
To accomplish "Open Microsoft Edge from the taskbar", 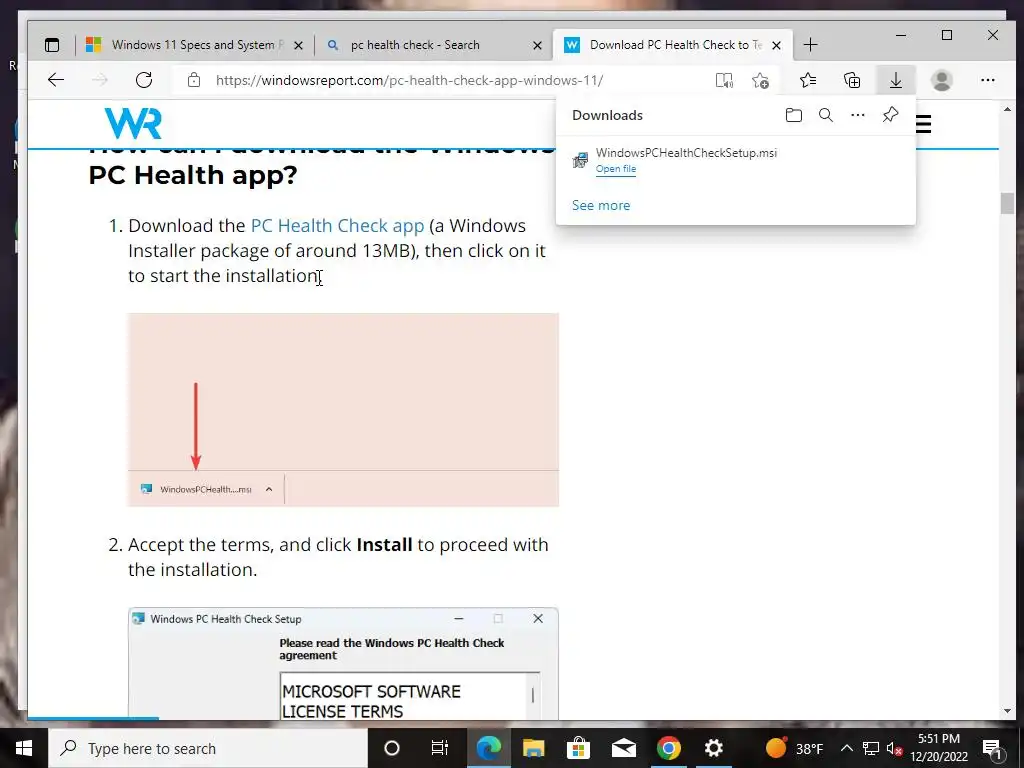I will (x=488, y=748).
